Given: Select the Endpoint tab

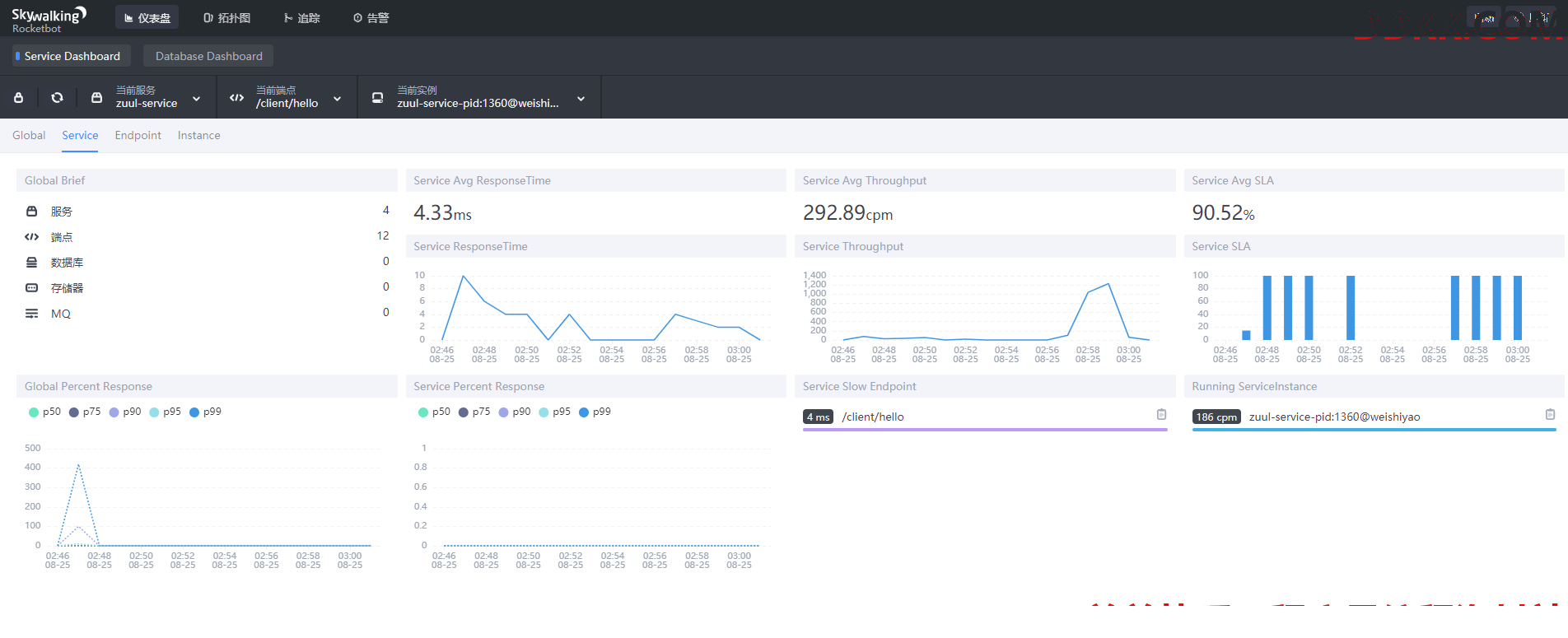Looking at the screenshot, I should point(138,135).
